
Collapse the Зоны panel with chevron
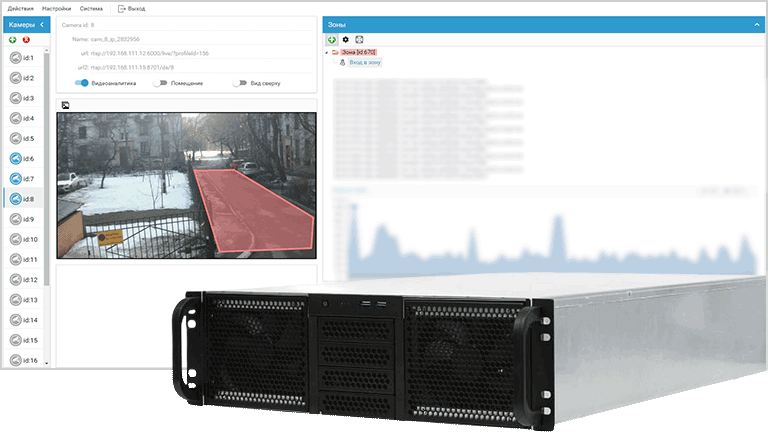pos(755,23)
